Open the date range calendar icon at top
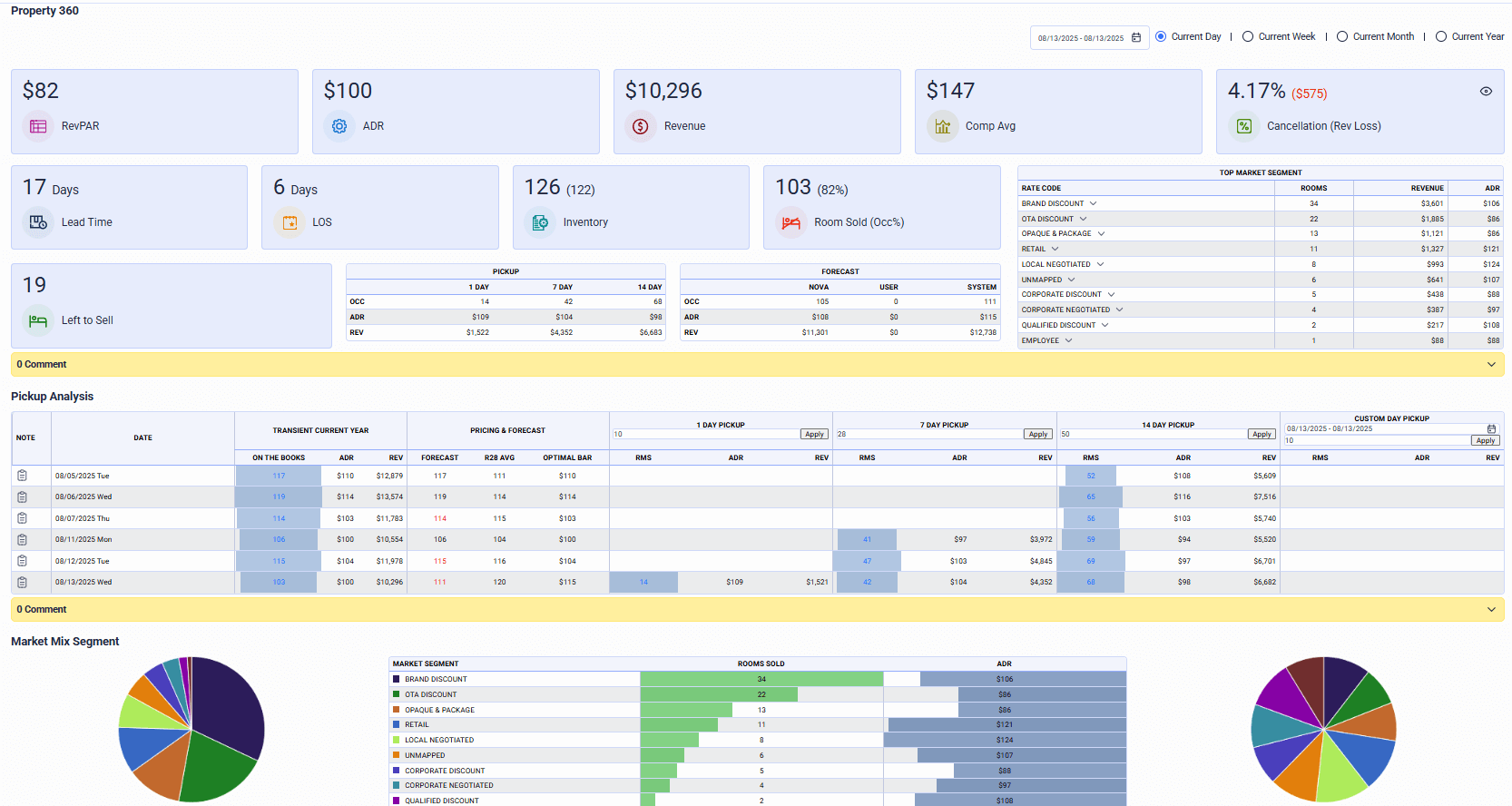Viewport: 1512px width, 806px height. point(1136,38)
